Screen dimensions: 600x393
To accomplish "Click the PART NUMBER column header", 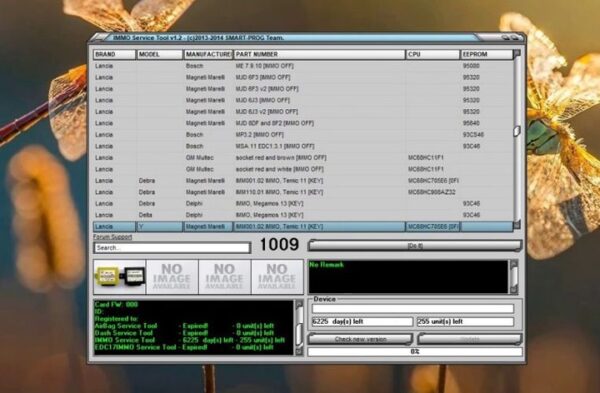I will (x=319, y=54).
